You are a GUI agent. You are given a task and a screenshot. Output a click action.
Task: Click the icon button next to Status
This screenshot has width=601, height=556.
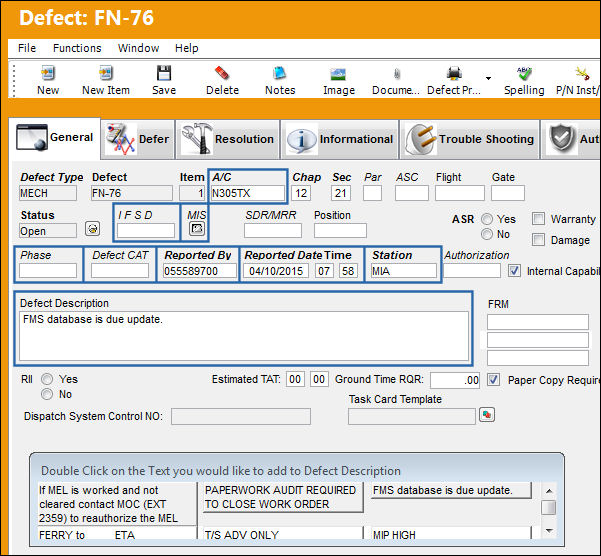(x=92, y=229)
